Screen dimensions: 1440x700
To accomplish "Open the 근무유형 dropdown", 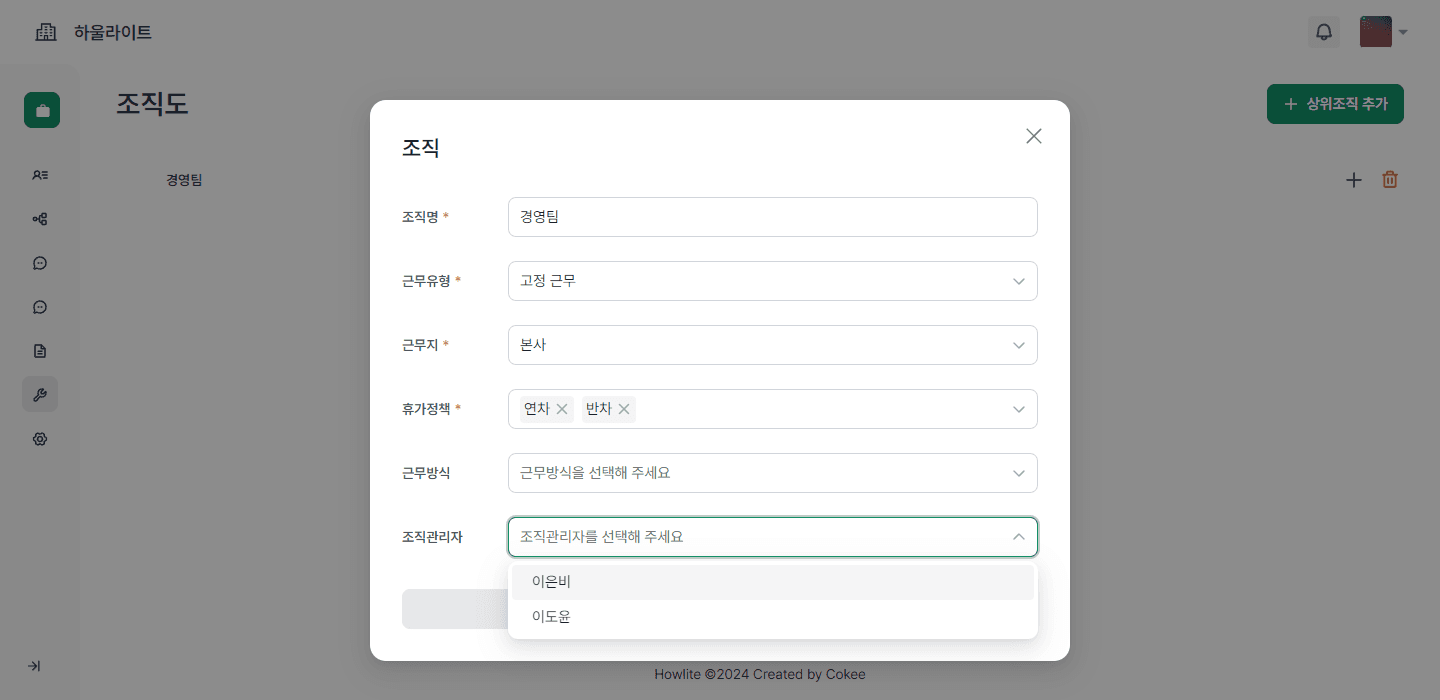I will [x=772, y=281].
